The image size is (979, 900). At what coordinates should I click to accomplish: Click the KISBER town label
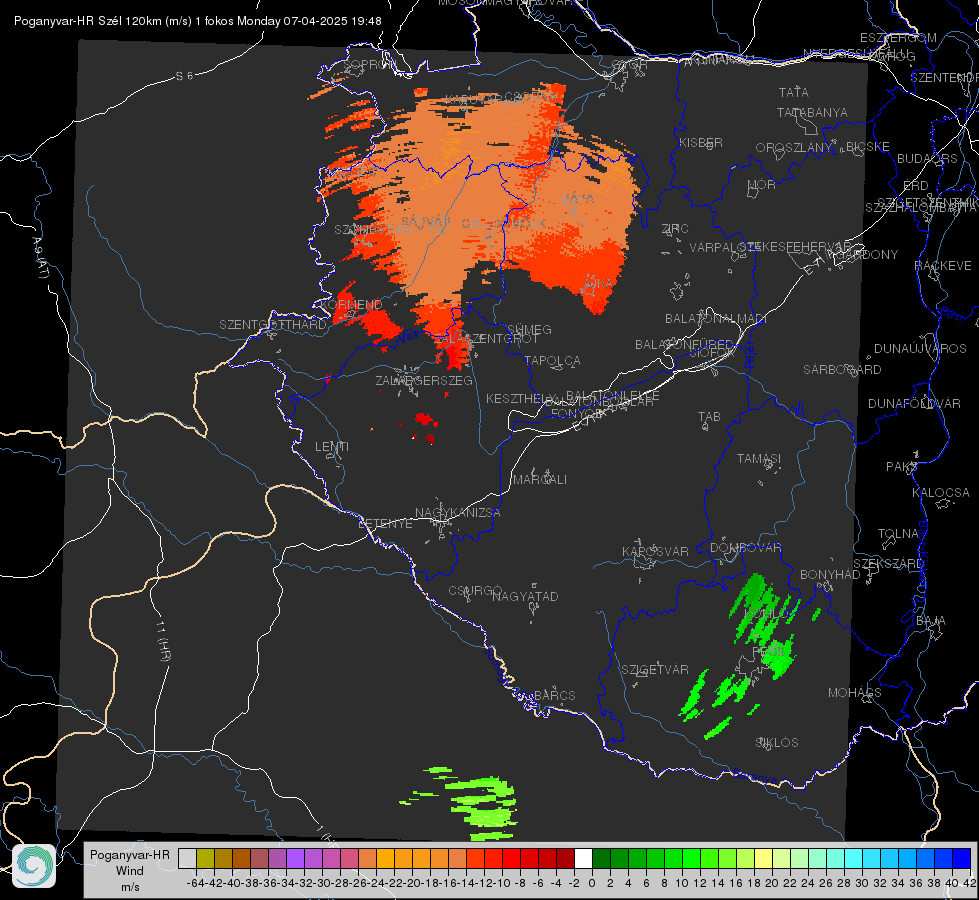701,142
